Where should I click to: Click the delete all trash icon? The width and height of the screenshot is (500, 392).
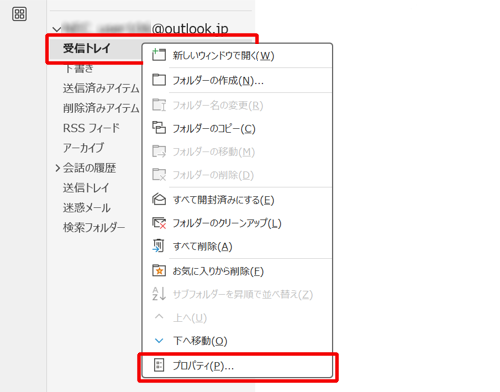159,246
